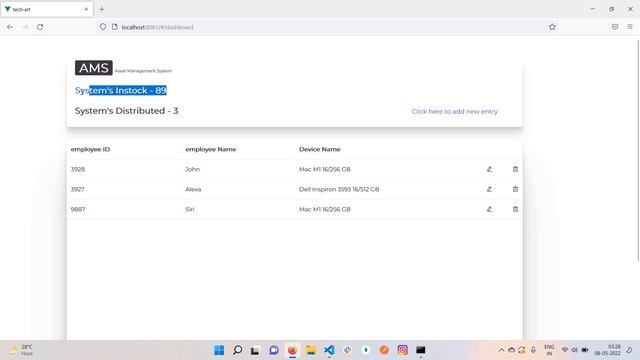Click the AMS logo

pyautogui.click(x=93, y=68)
